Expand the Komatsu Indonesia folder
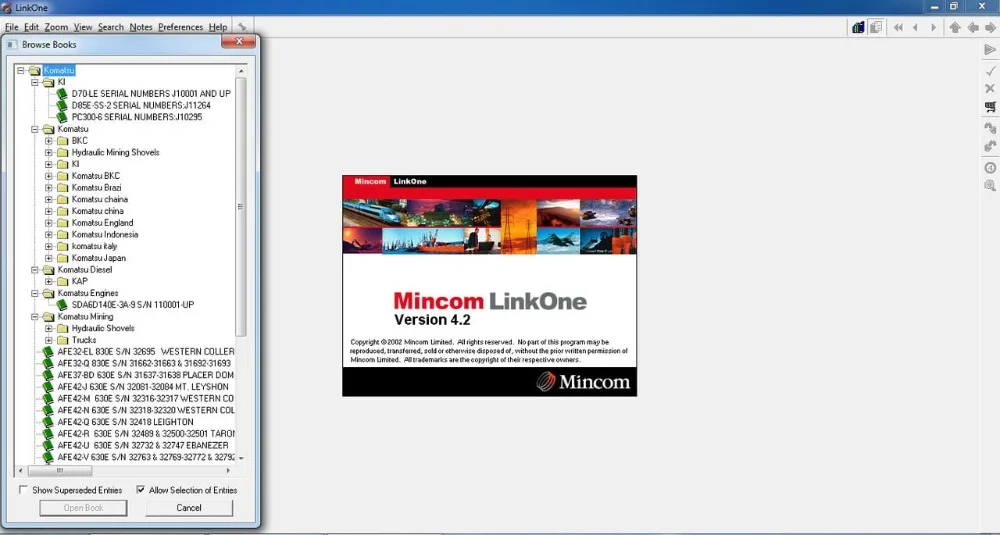1000x535 pixels. (x=48, y=235)
